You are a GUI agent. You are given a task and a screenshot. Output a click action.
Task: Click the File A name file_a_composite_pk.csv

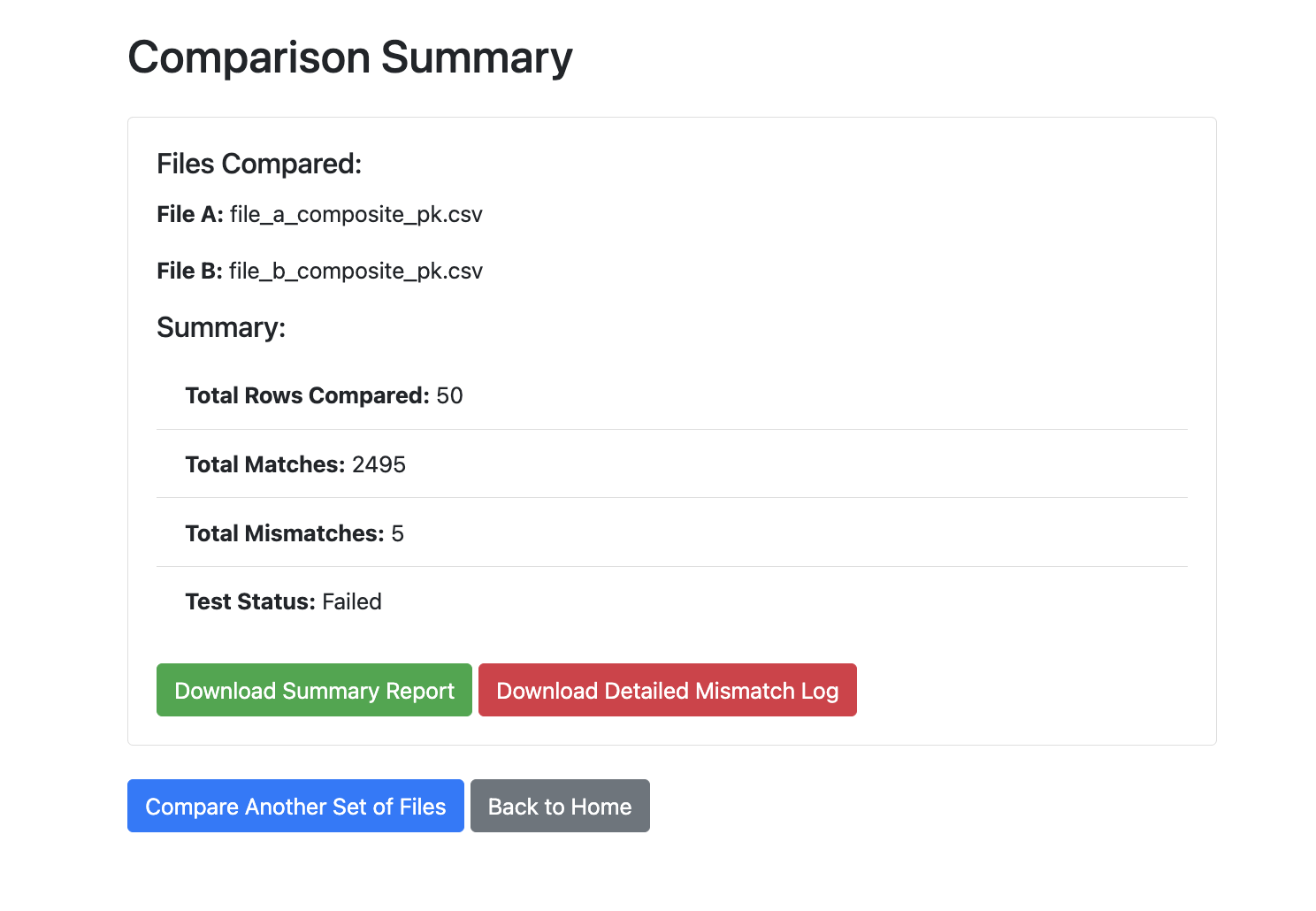tap(356, 215)
